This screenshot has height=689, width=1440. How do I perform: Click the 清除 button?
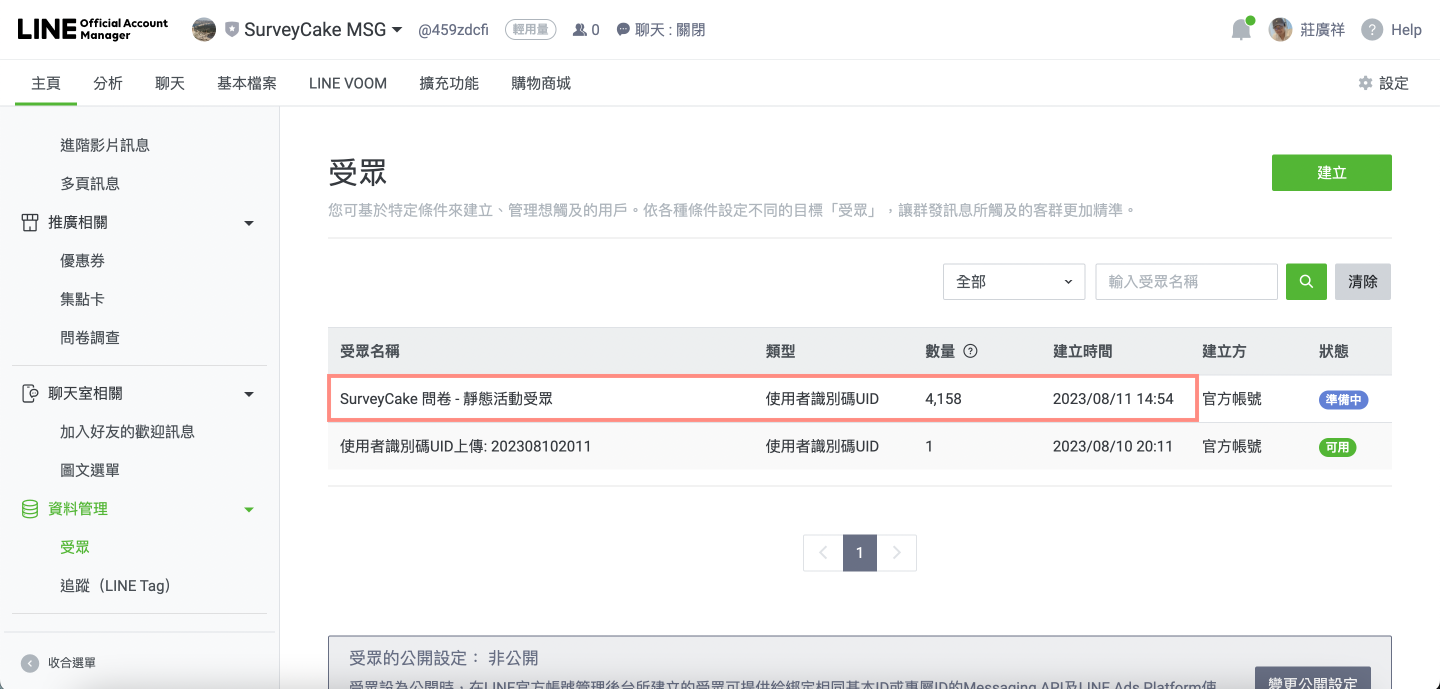click(x=1363, y=281)
